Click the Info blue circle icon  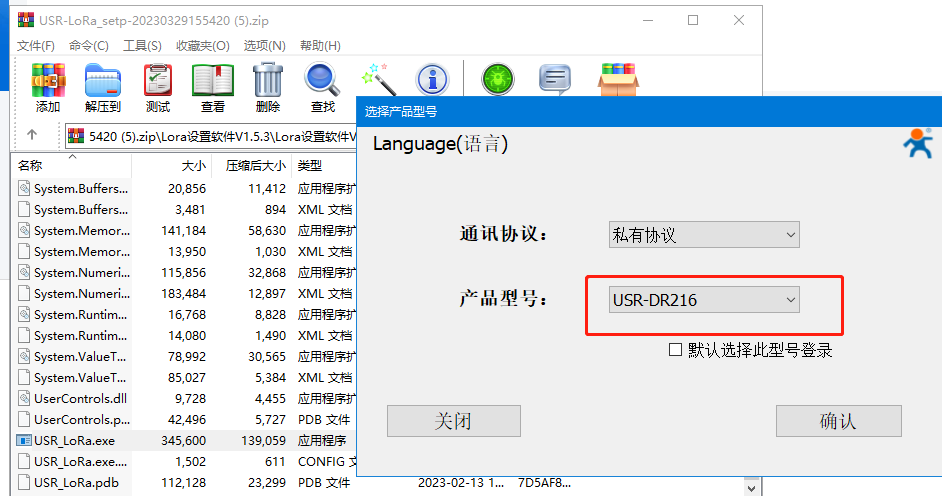click(x=433, y=79)
